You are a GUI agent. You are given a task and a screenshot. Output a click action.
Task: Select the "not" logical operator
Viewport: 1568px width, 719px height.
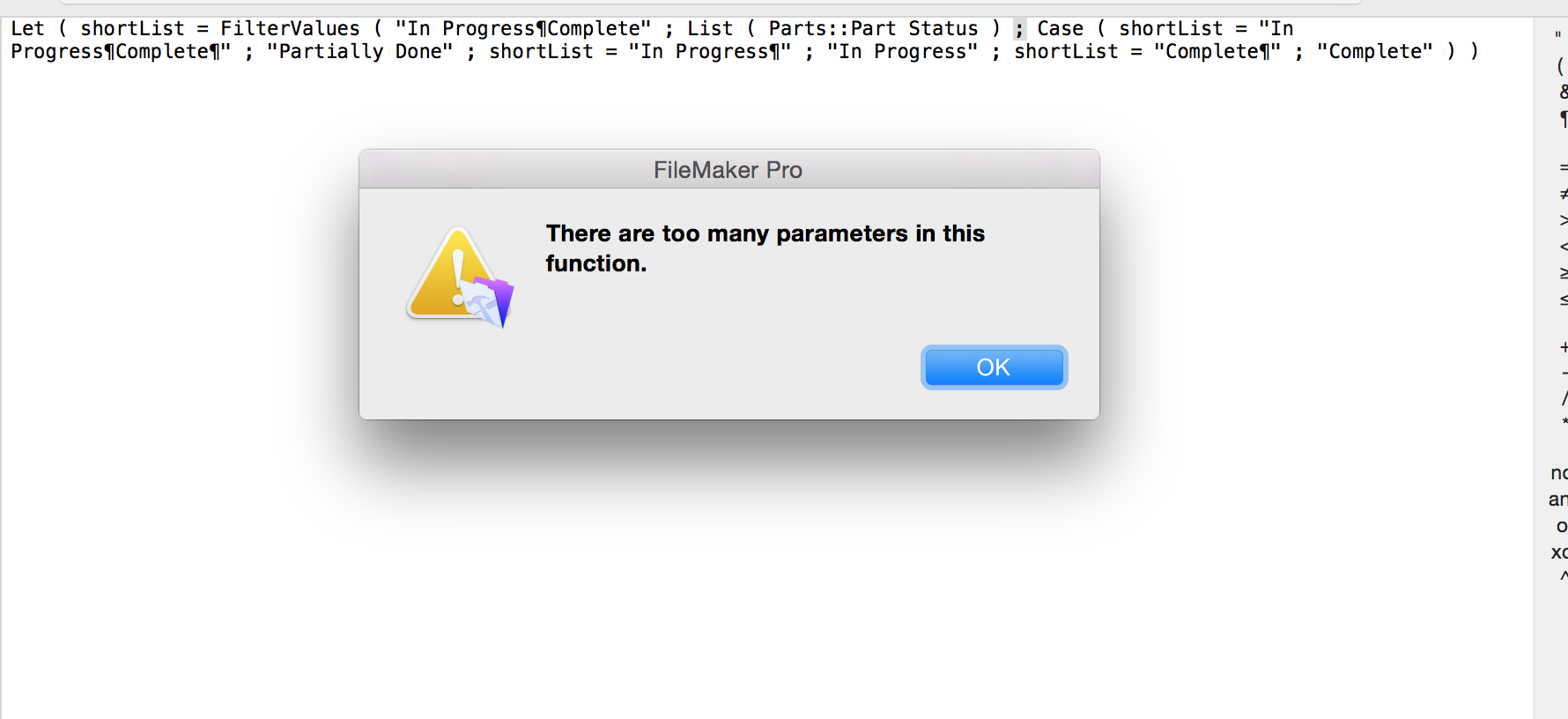click(x=1559, y=473)
